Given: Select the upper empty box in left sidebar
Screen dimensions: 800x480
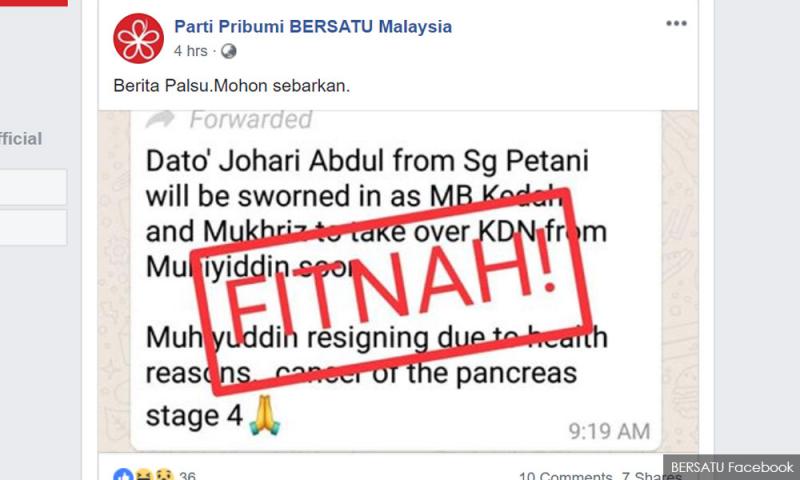Looking at the screenshot, I should (x=33, y=187).
